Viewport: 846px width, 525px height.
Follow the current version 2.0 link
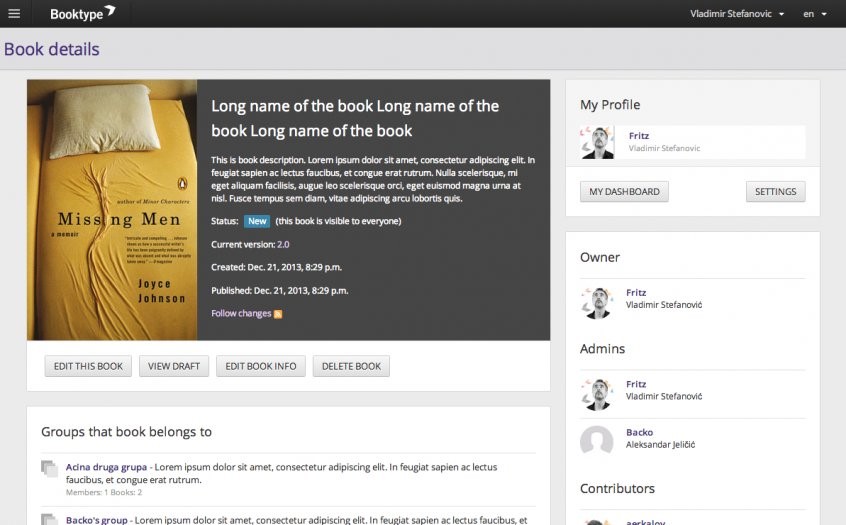tap(283, 244)
